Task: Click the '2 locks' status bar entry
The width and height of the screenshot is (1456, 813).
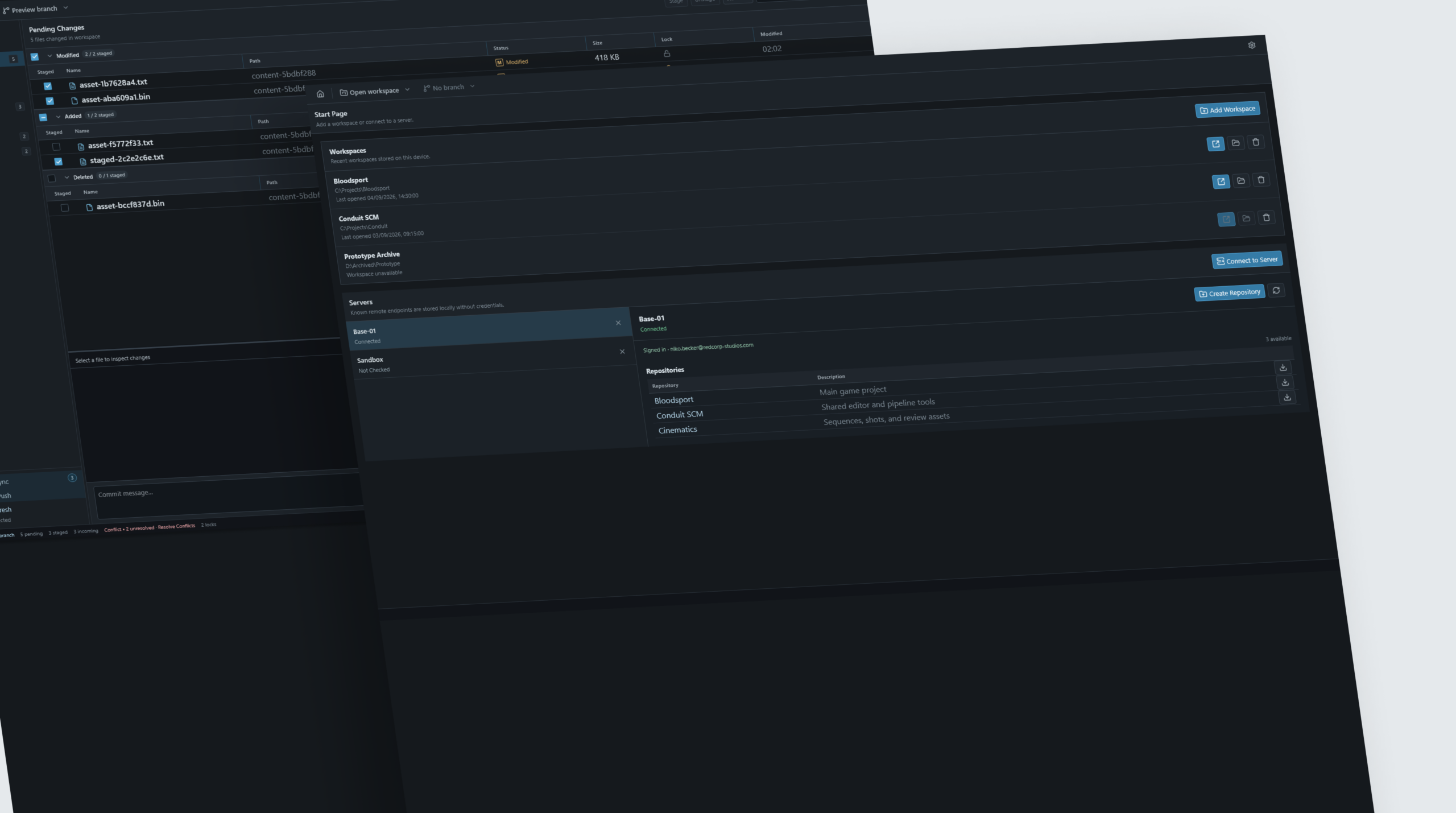Action: 209,525
